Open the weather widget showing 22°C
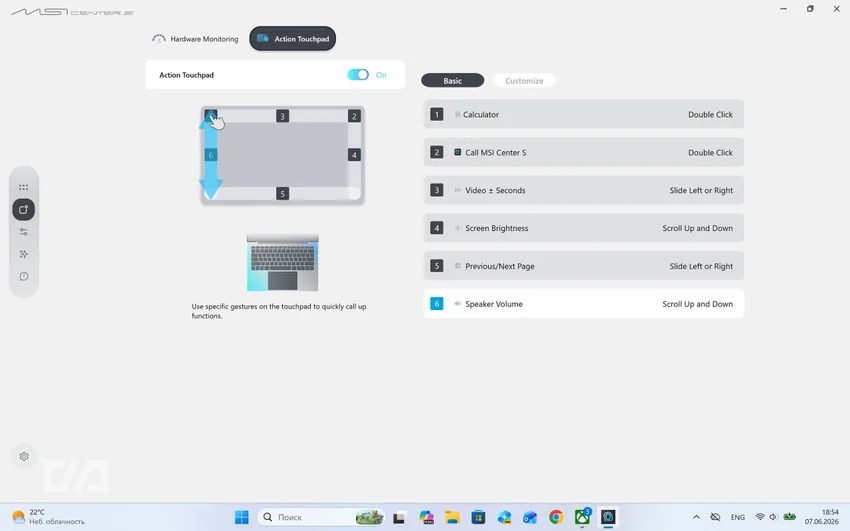 point(49,517)
